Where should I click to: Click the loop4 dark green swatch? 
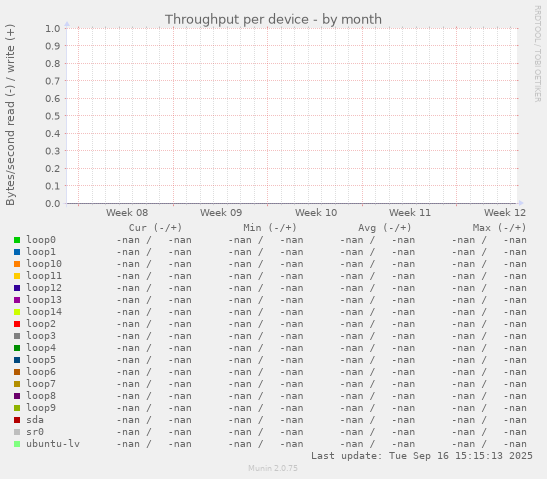coord(17,348)
